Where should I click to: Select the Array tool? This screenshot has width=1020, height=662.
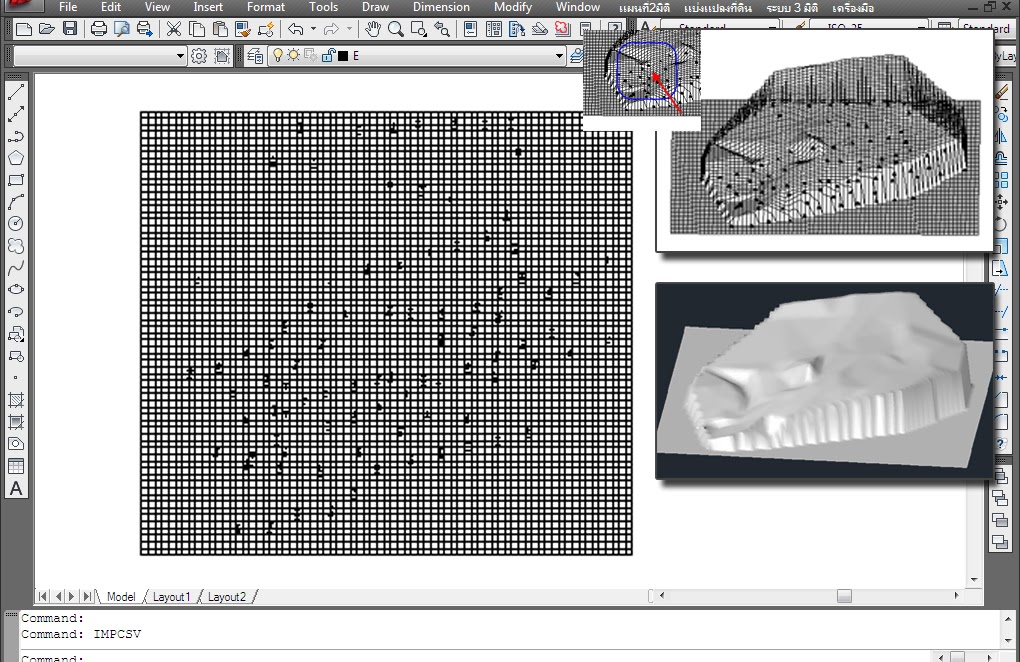pos(1002,180)
